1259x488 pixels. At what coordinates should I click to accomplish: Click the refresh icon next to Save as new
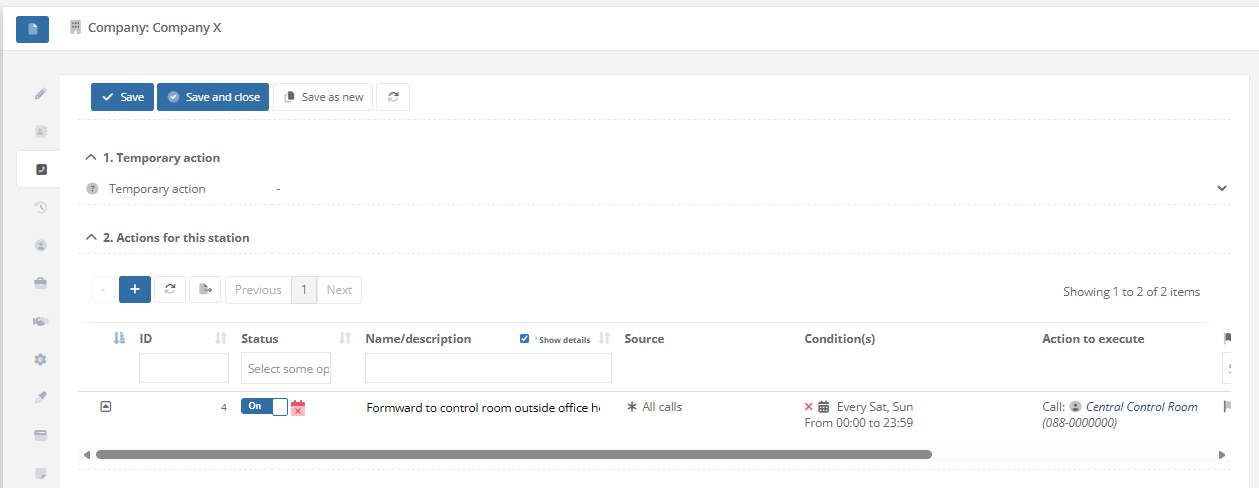pyautogui.click(x=393, y=97)
